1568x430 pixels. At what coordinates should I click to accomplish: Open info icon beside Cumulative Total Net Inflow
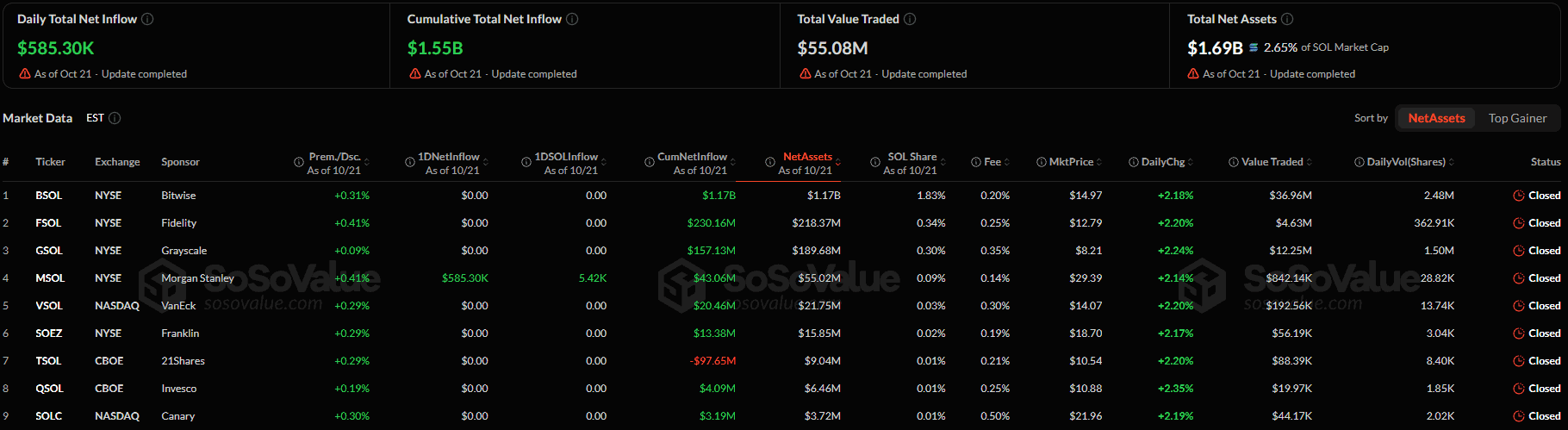point(572,19)
